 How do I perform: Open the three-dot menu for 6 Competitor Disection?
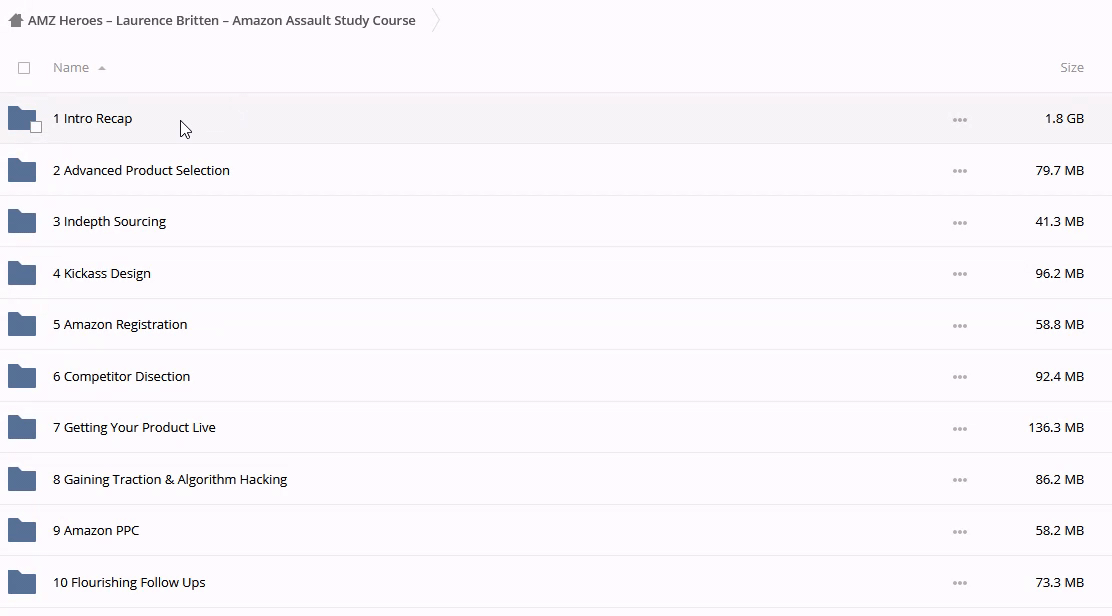coord(959,377)
